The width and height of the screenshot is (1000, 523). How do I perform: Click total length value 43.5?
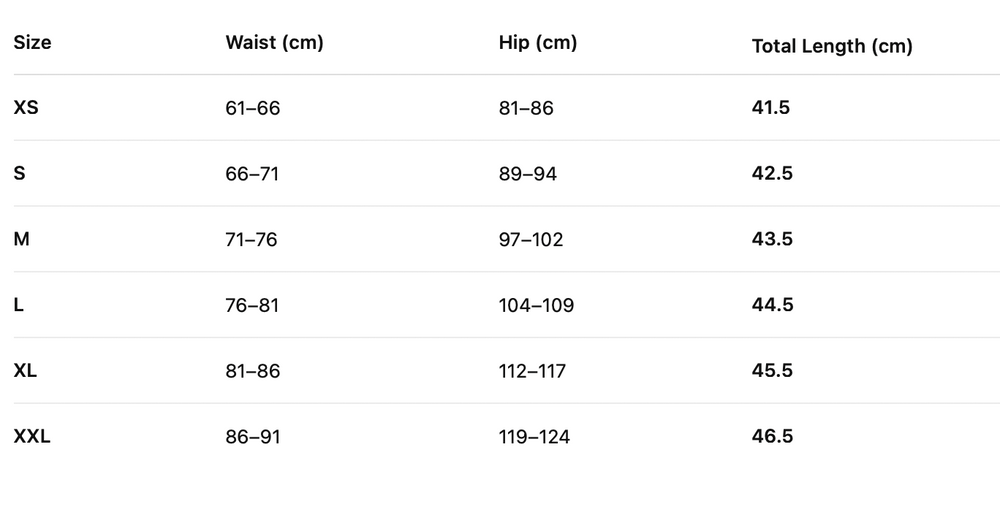(x=772, y=239)
